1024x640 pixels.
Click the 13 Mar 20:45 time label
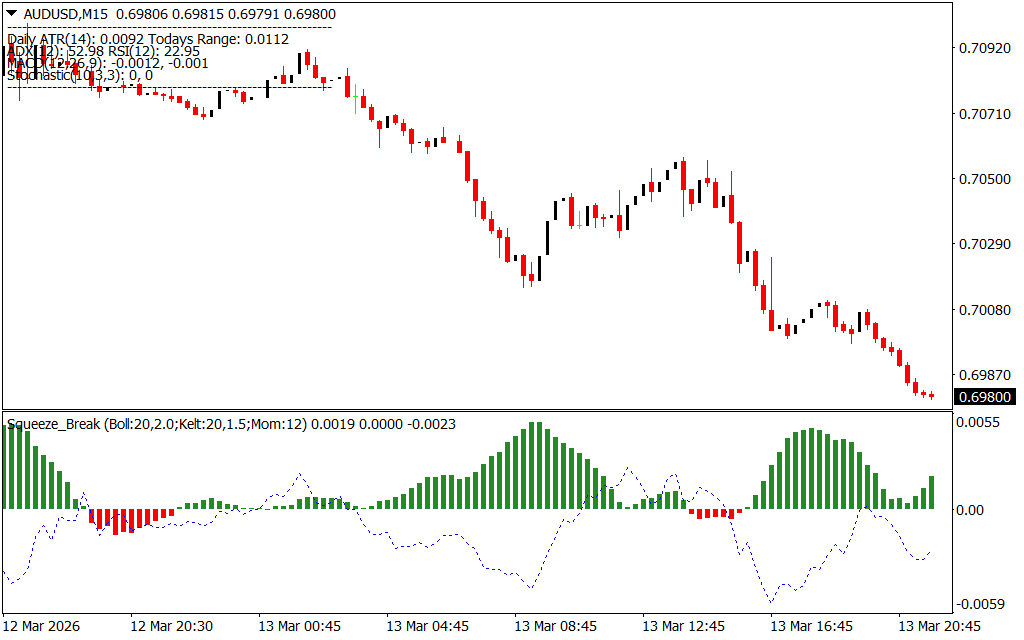940,626
